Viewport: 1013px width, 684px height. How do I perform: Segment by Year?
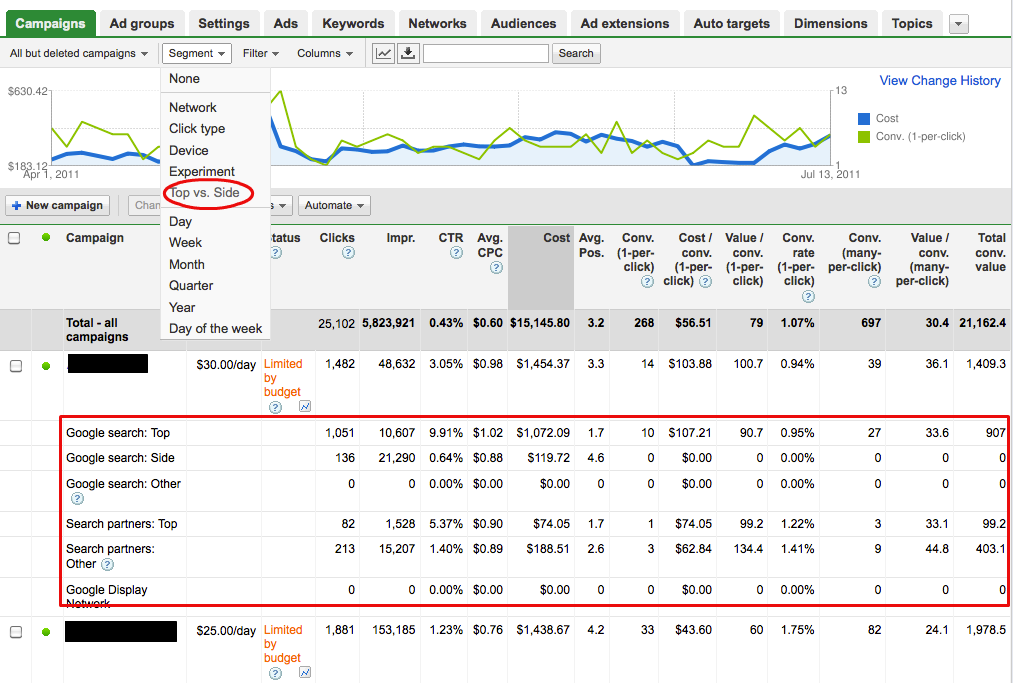(x=182, y=308)
